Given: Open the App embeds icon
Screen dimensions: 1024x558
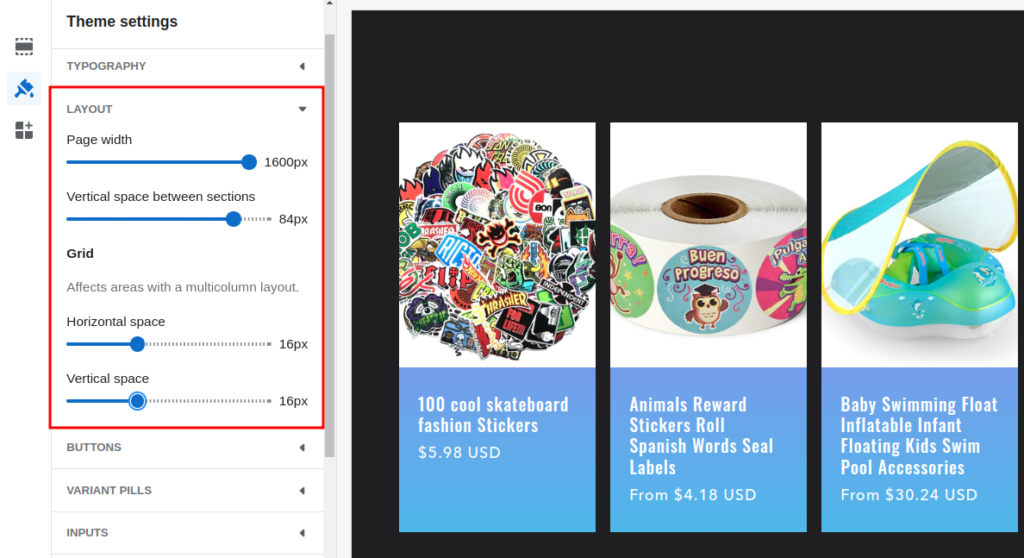Looking at the screenshot, I should [x=24, y=130].
